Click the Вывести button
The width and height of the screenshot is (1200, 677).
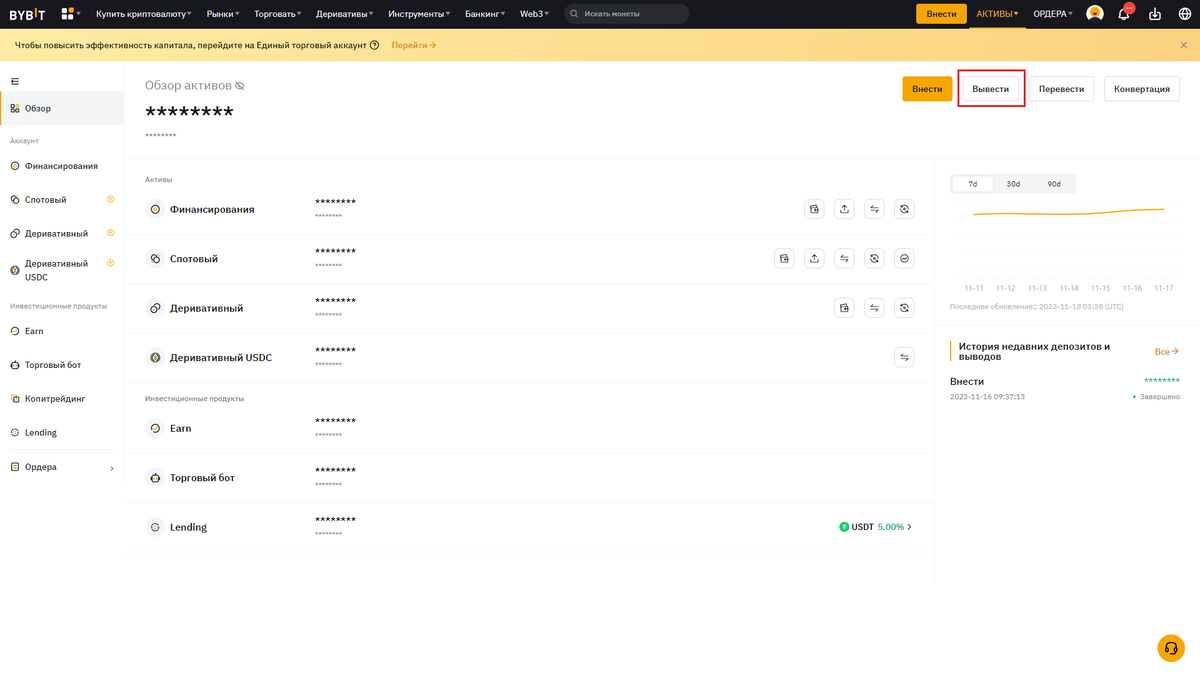click(x=991, y=89)
